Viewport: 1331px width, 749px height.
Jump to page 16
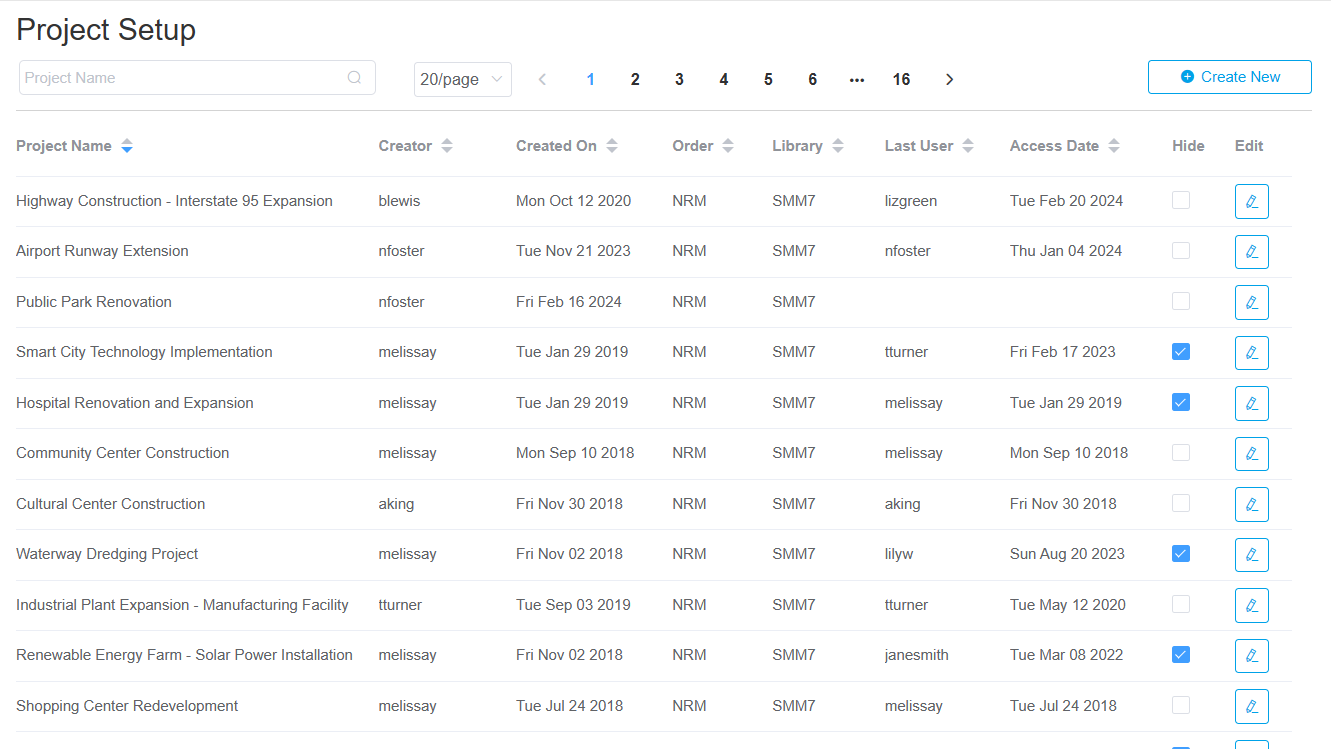pyautogui.click(x=901, y=80)
